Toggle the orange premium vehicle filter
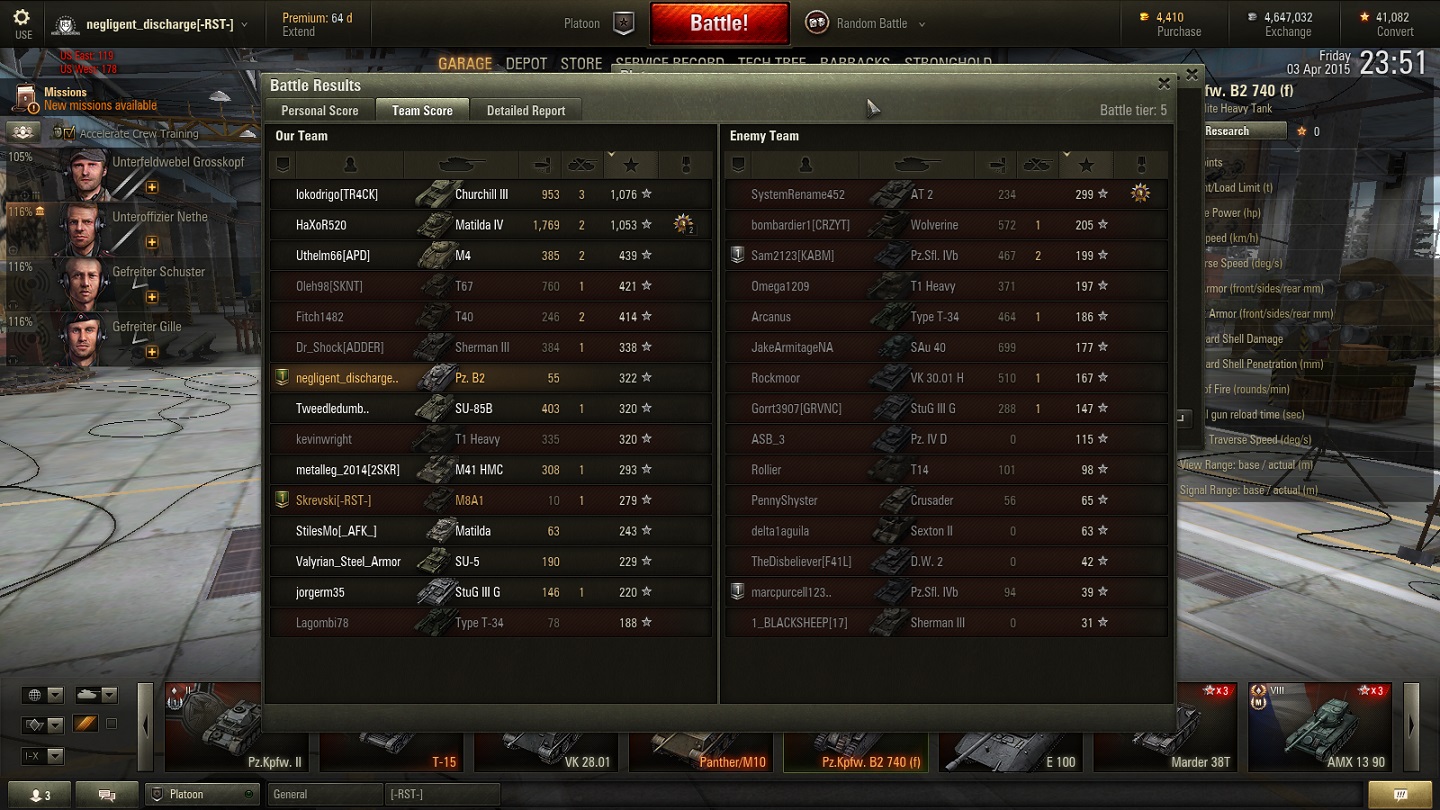 pyautogui.click(x=85, y=724)
